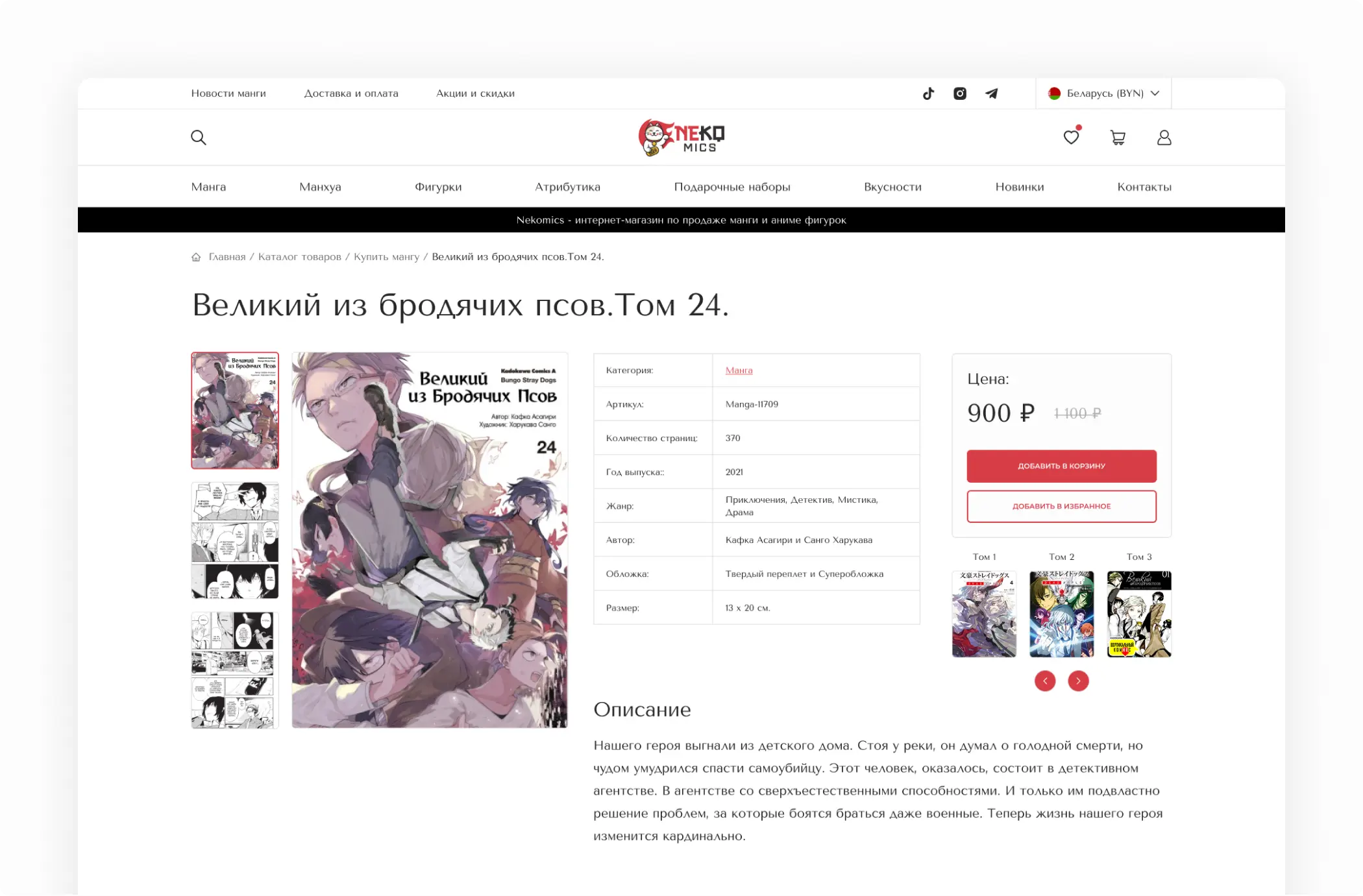Open the shopping cart icon

pyautogui.click(x=1118, y=138)
